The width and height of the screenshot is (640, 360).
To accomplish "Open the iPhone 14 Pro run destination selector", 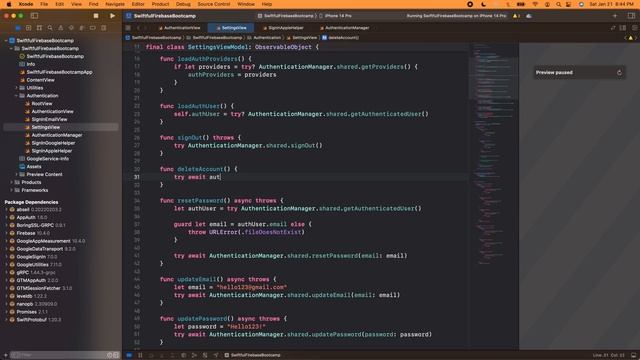I will (336, 16).
